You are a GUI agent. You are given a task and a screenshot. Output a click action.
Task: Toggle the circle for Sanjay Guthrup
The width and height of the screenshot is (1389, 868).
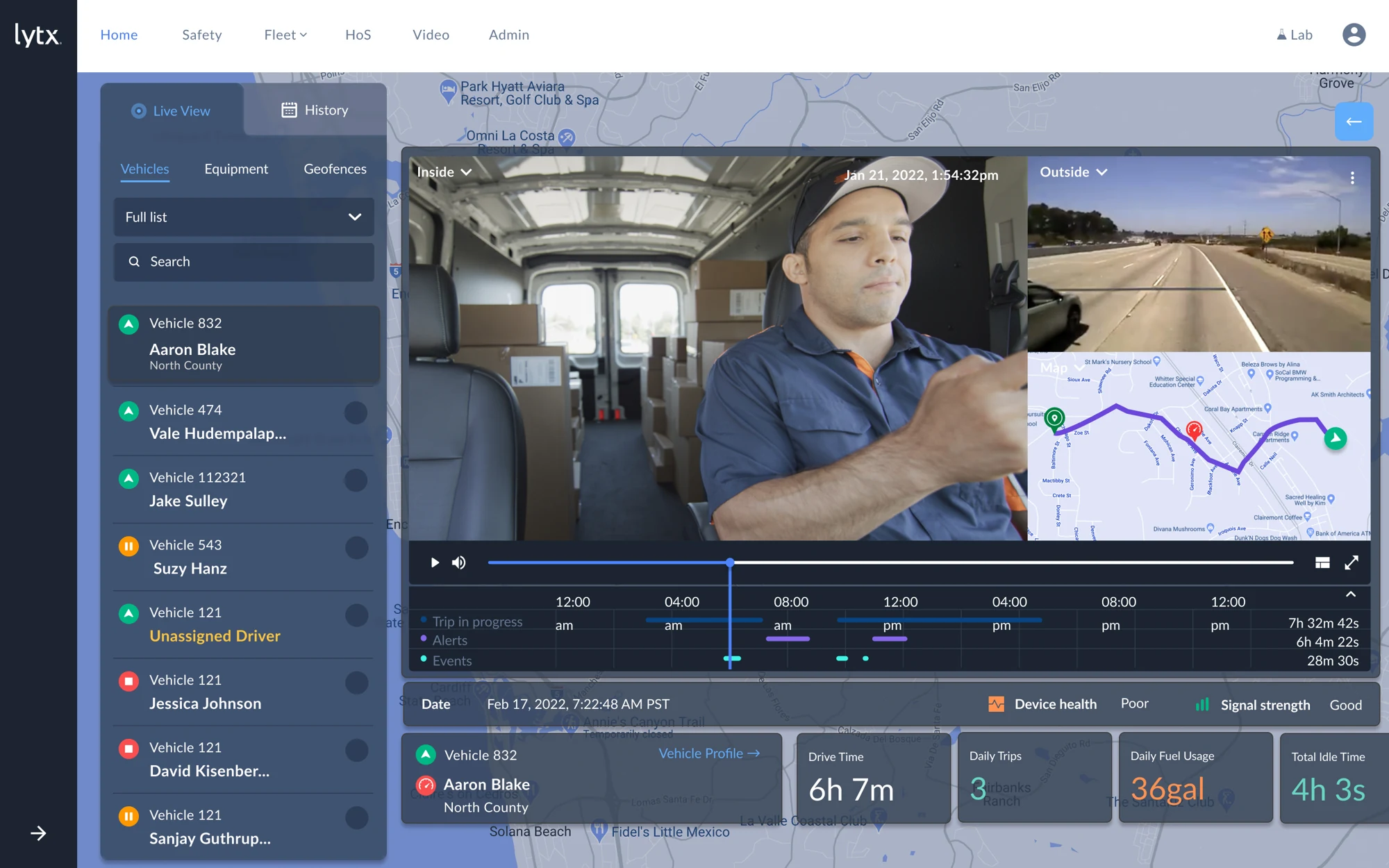pos(356,818)
